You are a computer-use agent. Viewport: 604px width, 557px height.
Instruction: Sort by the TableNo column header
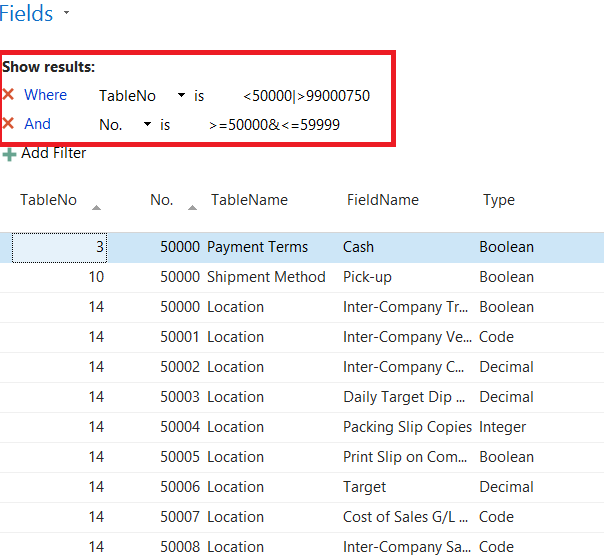pos(49,200)
